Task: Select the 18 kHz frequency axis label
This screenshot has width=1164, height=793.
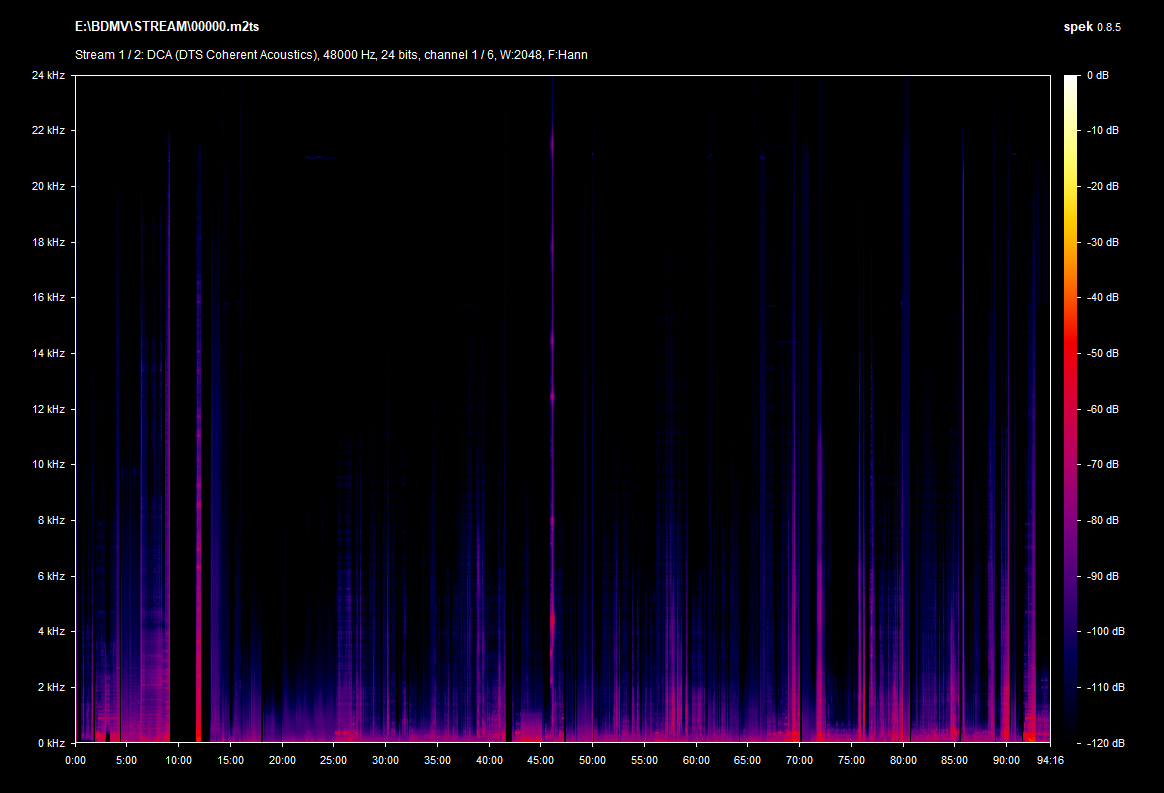Action: [x=47, y=242]
